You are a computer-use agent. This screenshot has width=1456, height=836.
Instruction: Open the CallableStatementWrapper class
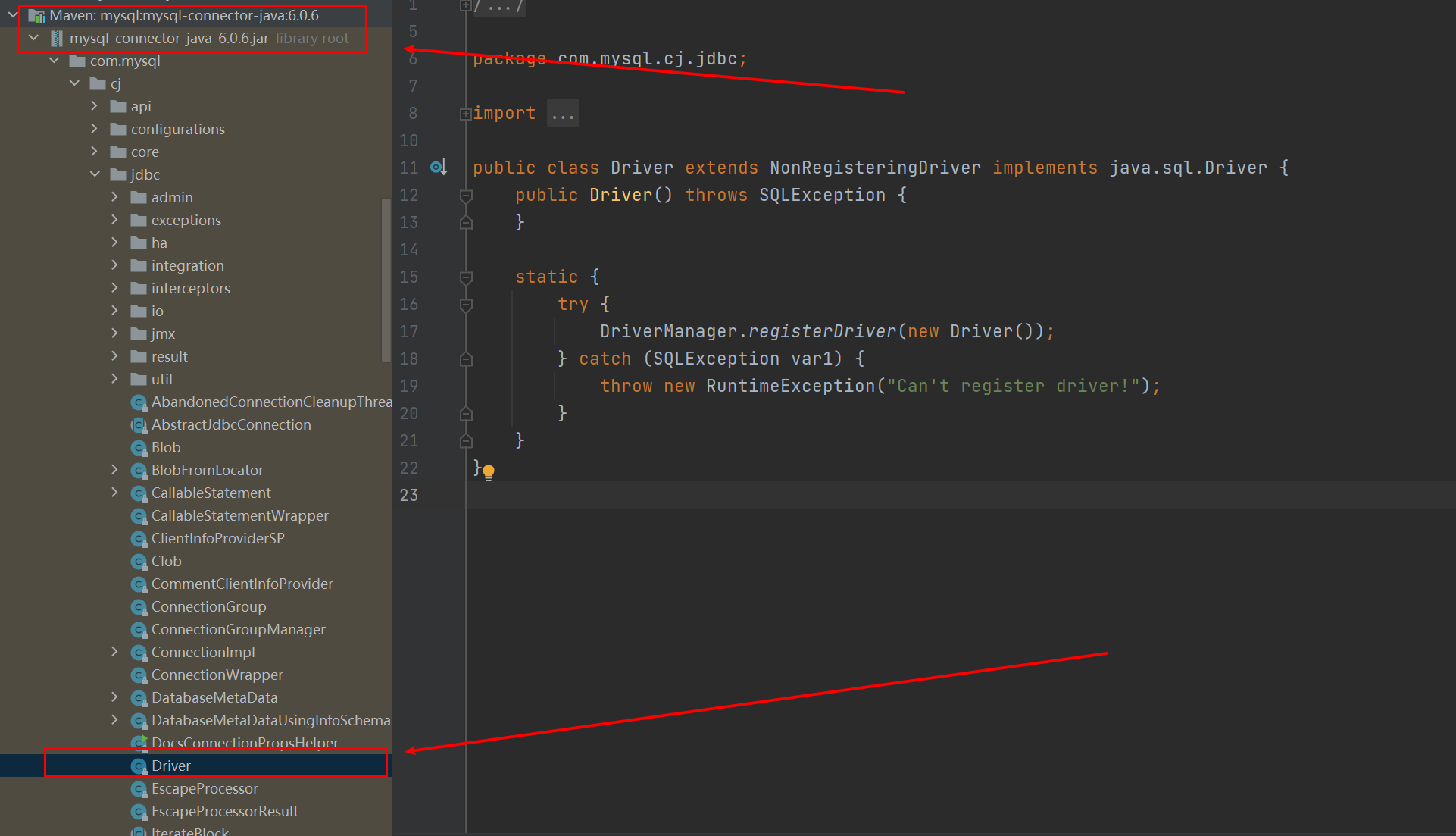(239, 515)
